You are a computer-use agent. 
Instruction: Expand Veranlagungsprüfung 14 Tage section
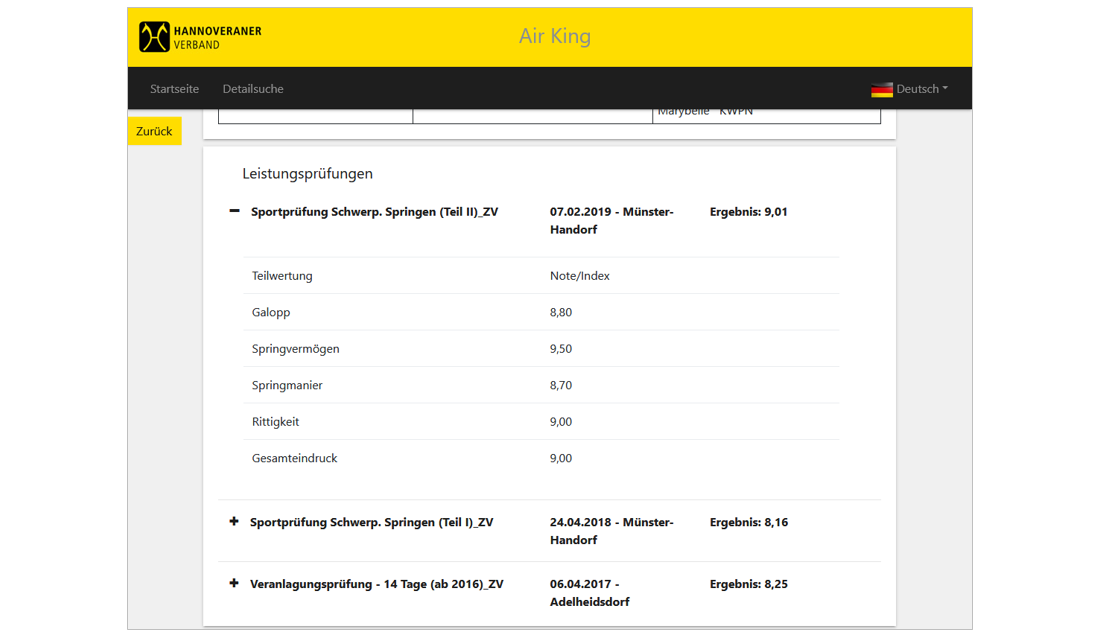point(233,583)
